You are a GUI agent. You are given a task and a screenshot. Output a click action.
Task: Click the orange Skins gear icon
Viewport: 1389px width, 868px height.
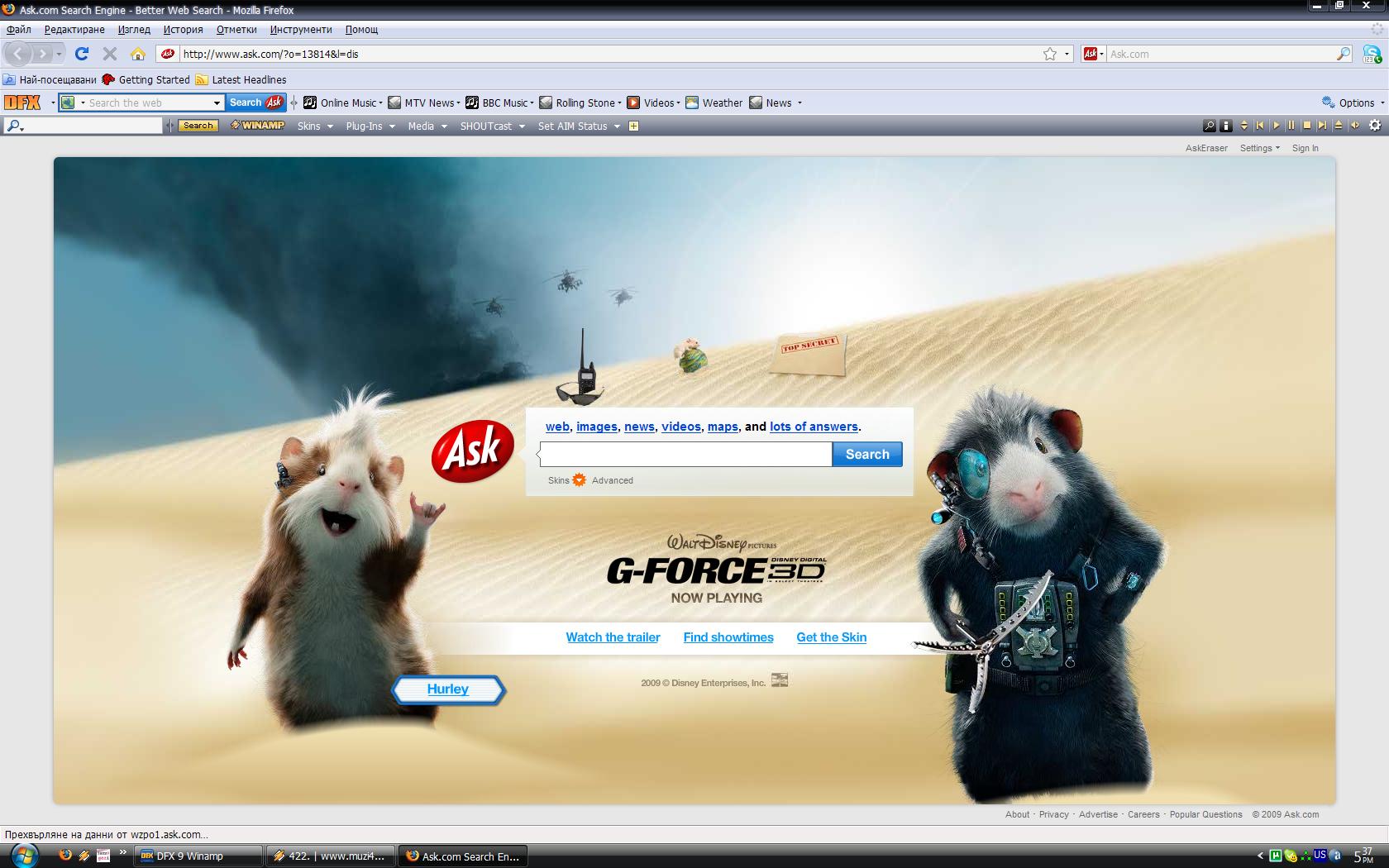(x=579, y=480)
